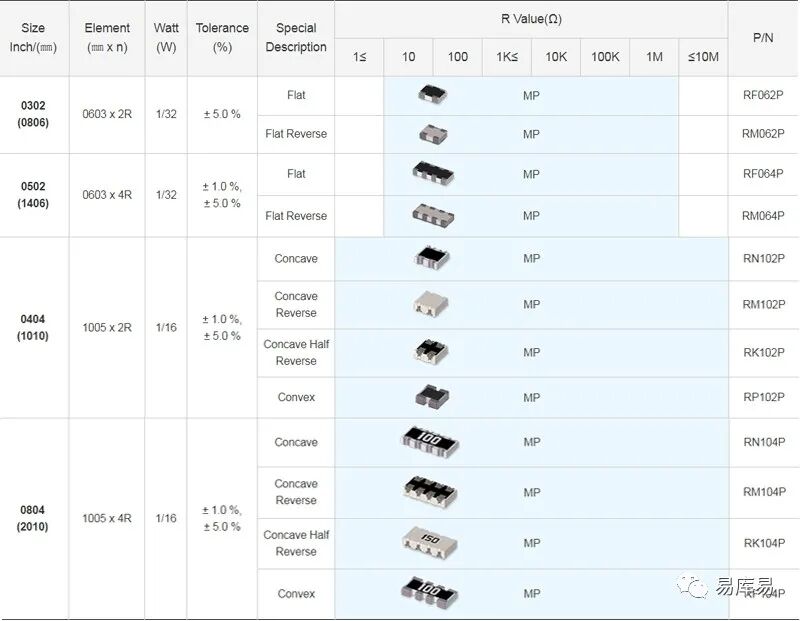This screenshot has height=621, width=800.
Task: Click the 1/32 watt cell for 0302
Action: tap(166, 114)
